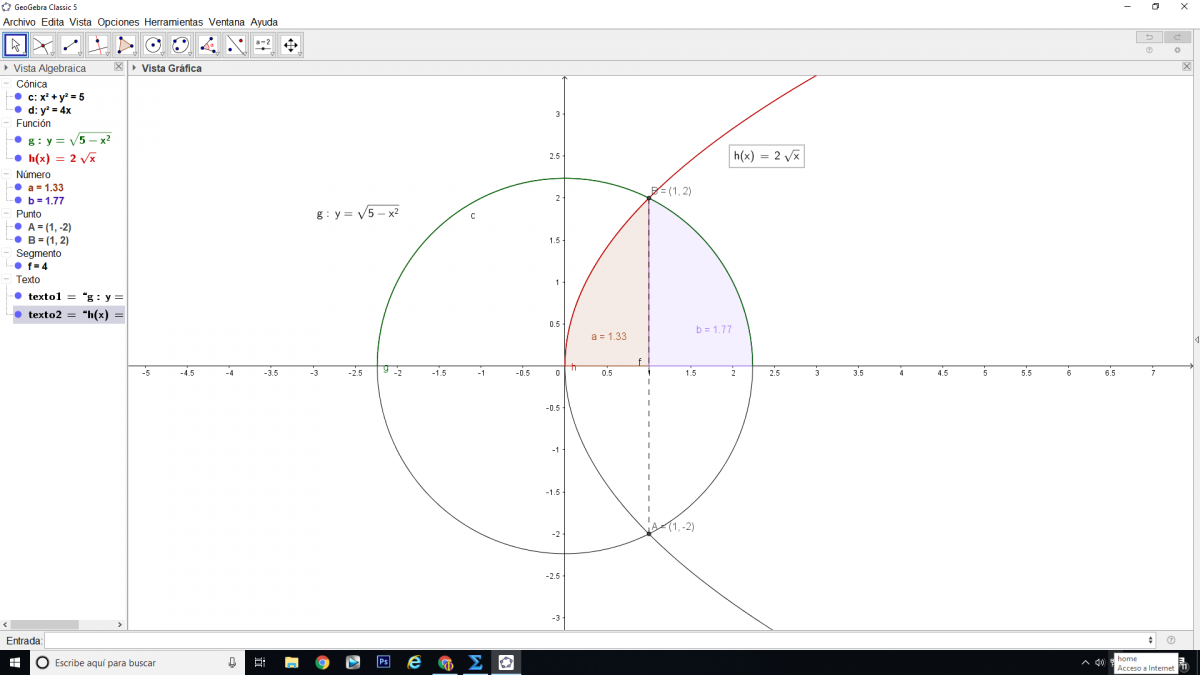The height and width of the screenshot is (675, 1200).
Task: Activate the Move Graphics View tool
Action: coord(291,45)
